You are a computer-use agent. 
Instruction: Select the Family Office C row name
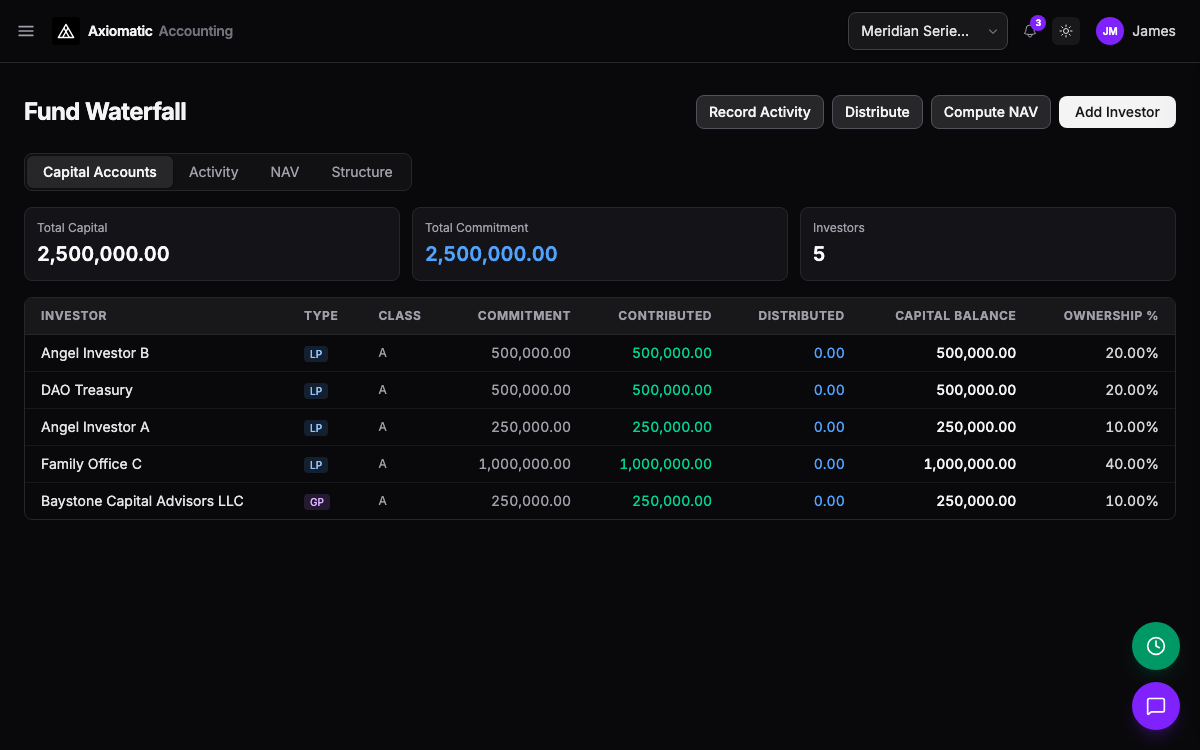coord(91,464)
